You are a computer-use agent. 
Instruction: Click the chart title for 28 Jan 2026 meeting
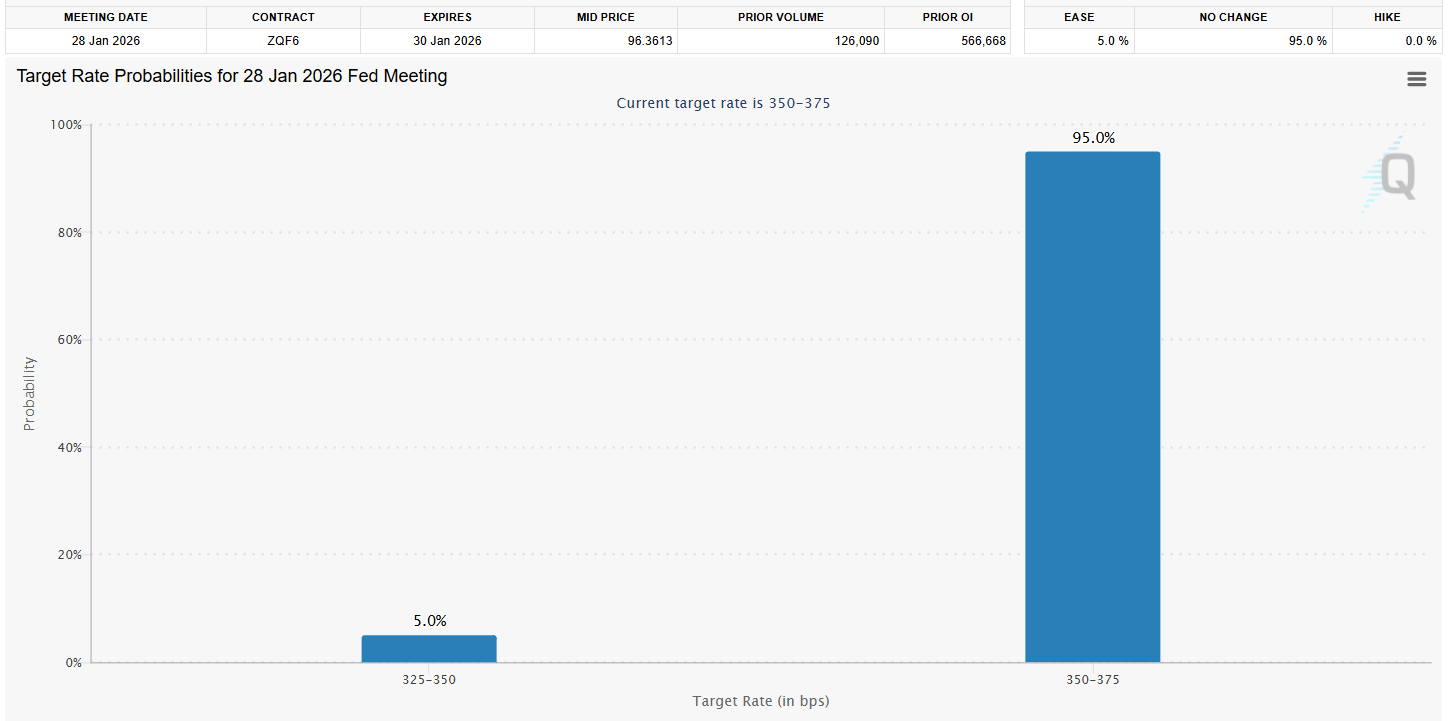point(232,76)
